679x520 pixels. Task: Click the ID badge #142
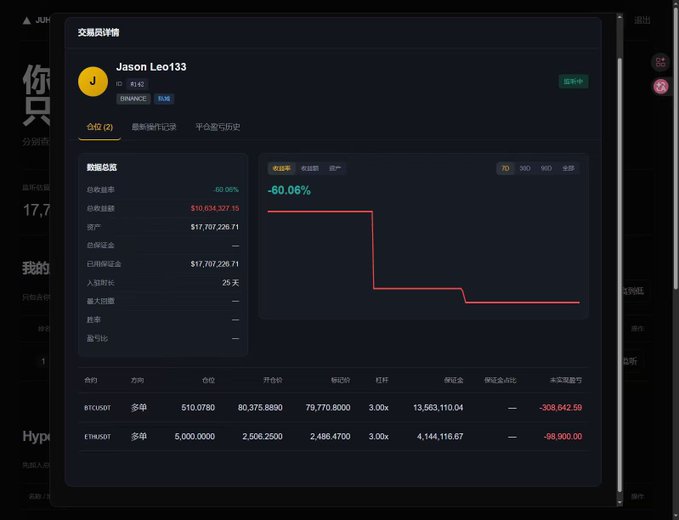[x=137, y=84]
